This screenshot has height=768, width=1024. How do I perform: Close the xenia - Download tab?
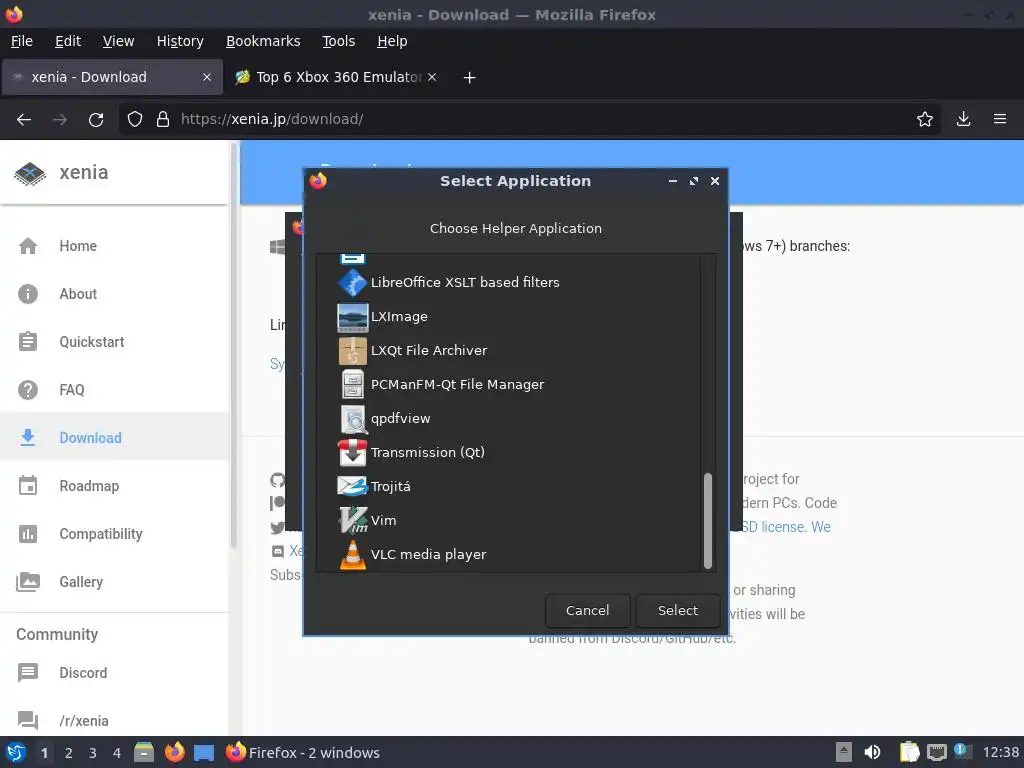pos(207,77)
